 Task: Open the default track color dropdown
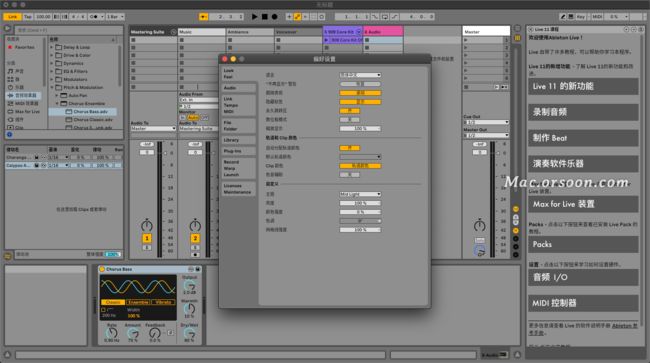[x=360, y=157]
